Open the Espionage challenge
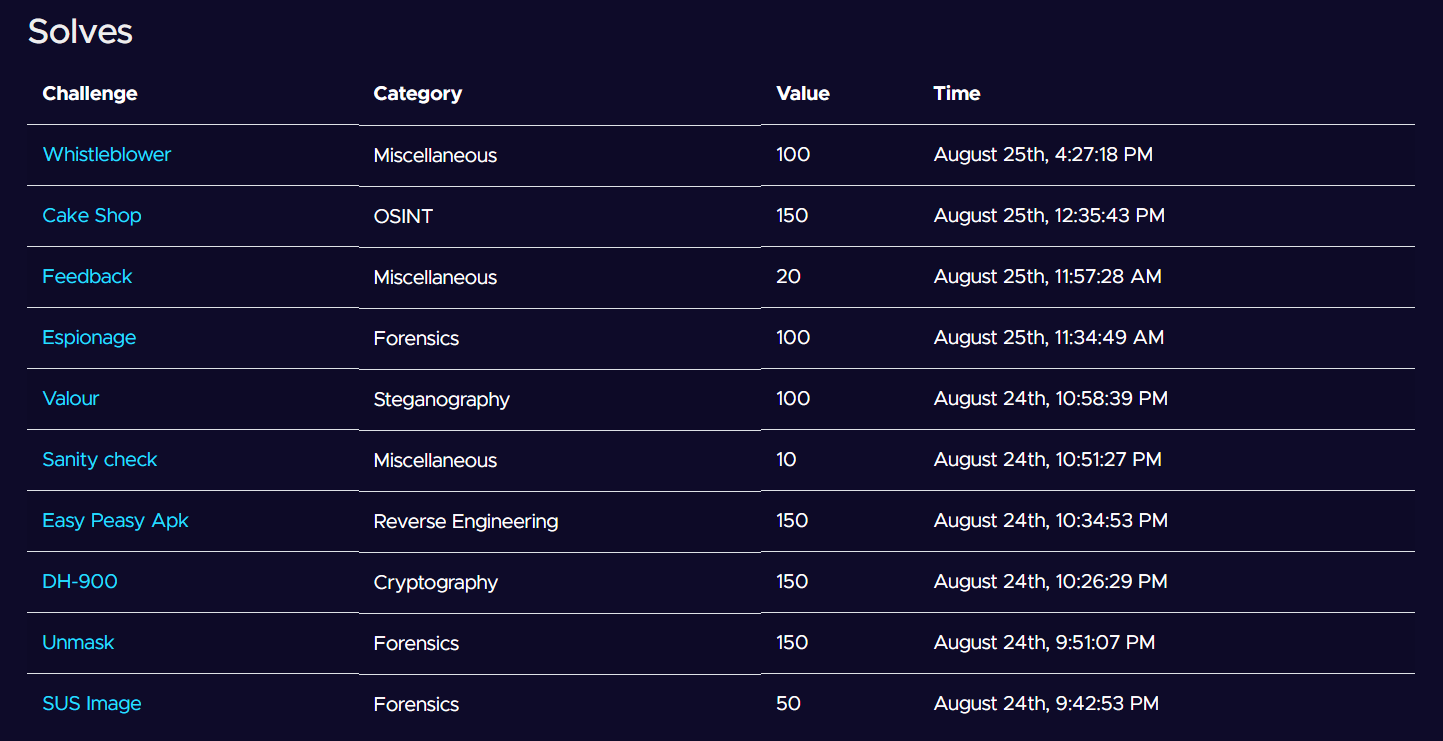The width and height of the screenshot is (1443, 741). point(89,338)
